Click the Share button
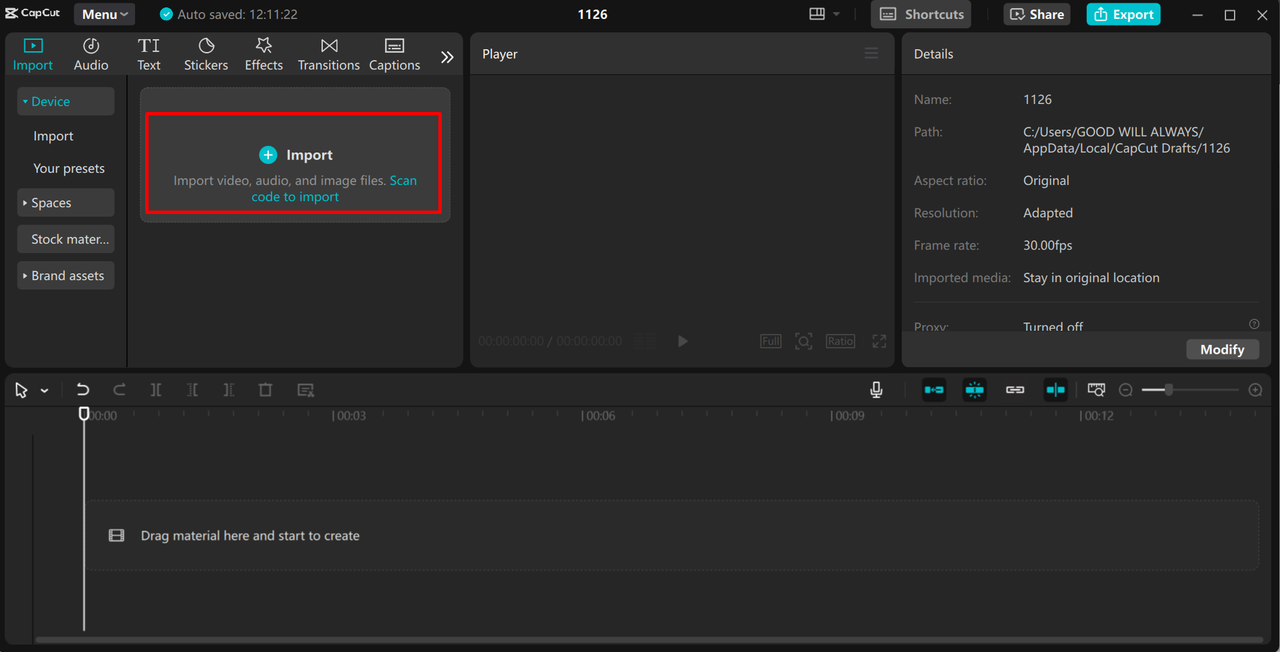 1037,14
